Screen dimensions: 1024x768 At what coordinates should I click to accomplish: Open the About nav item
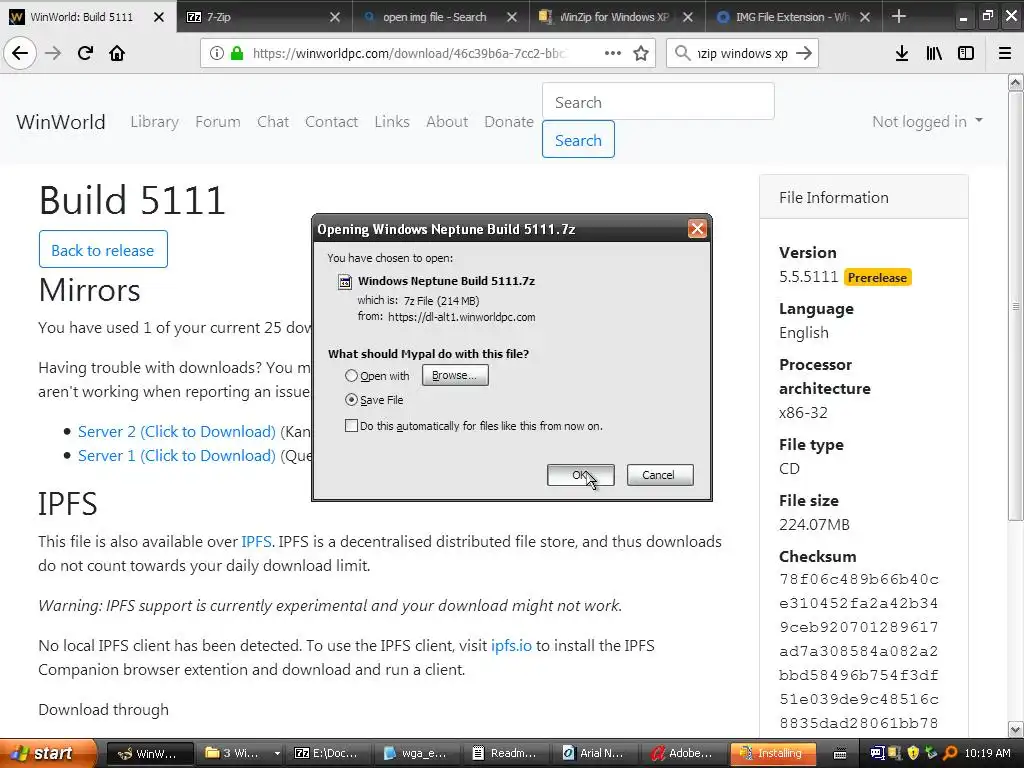tap(447, 121)
